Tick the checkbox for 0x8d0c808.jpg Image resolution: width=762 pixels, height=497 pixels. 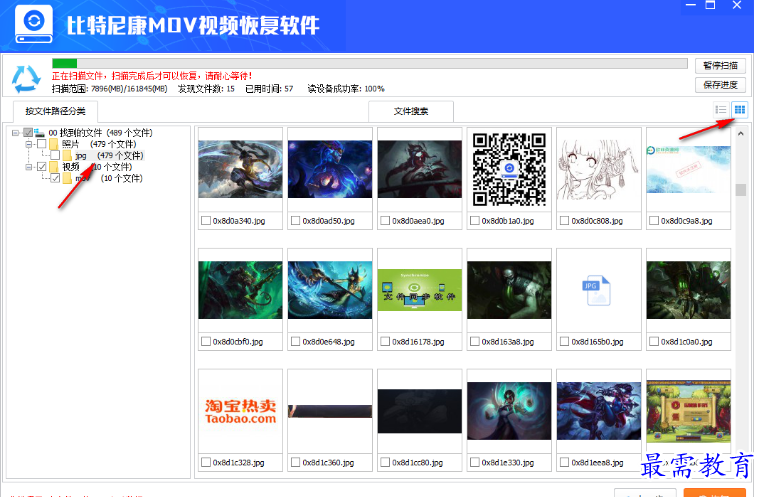pyautogui.click(x=564, y=221)
